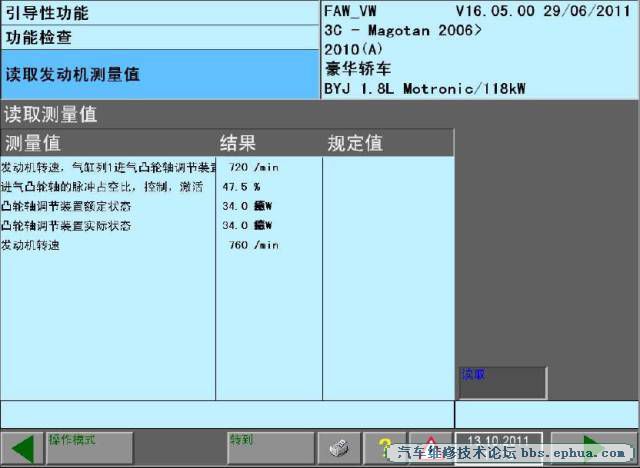
Task: Click the 规定值 column header
Action: click(388, 143)
